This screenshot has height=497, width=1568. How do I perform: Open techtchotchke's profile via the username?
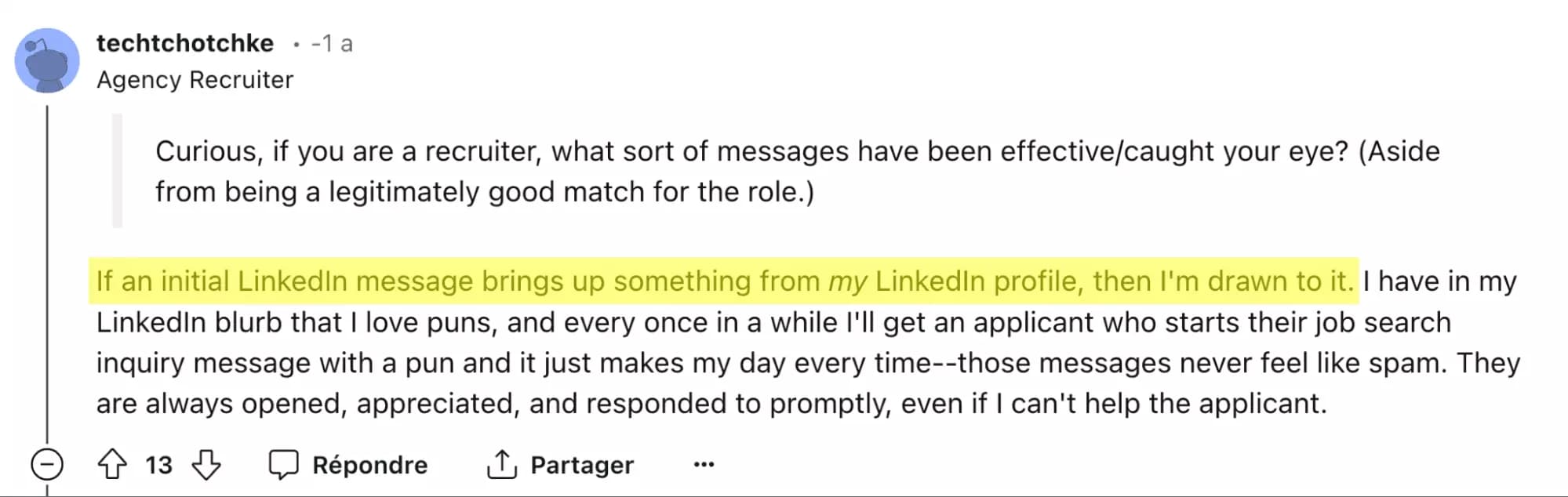point(184,43)
